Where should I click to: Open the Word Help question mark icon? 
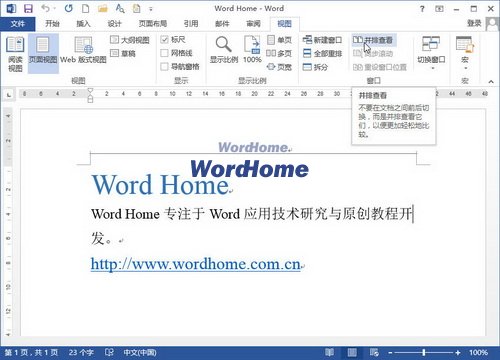coord(422,9)
